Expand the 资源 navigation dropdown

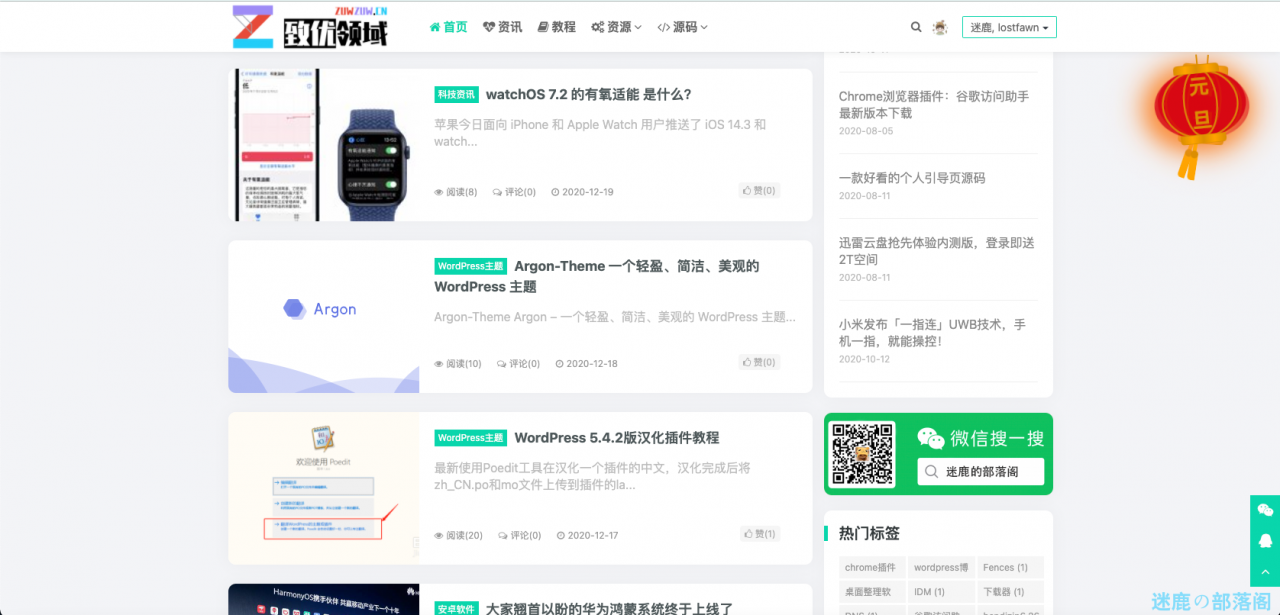coord(617,27)
